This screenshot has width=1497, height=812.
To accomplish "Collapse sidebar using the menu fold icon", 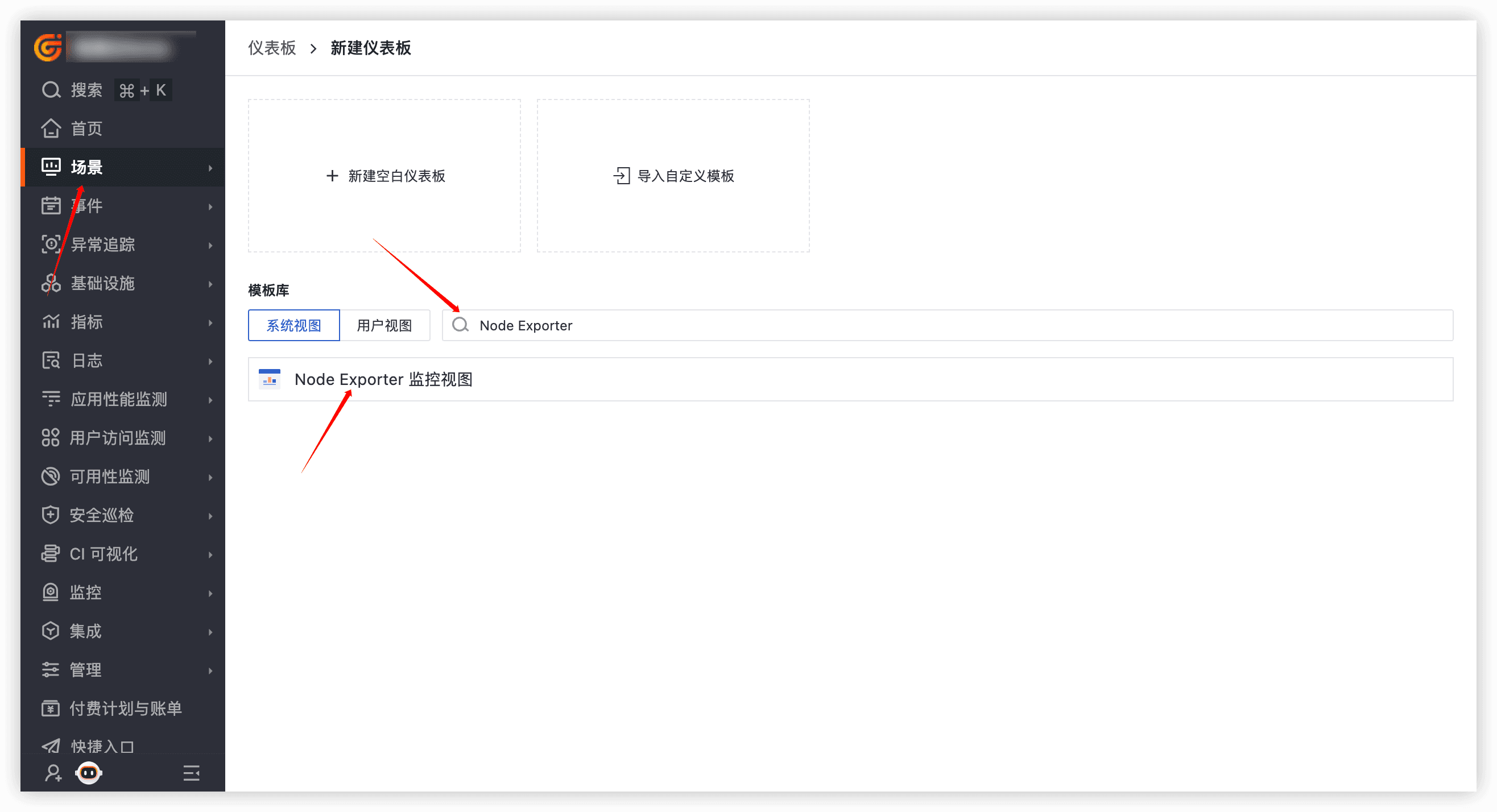I will pos(191,773).
